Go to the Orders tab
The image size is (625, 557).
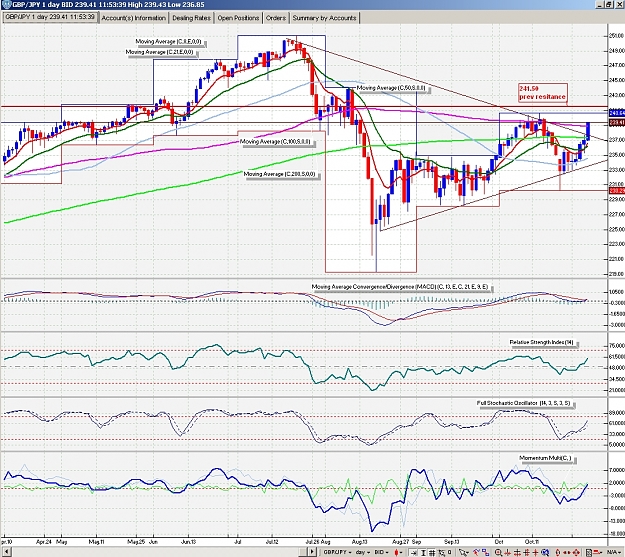pyautogui.click(x=276, y=18)
